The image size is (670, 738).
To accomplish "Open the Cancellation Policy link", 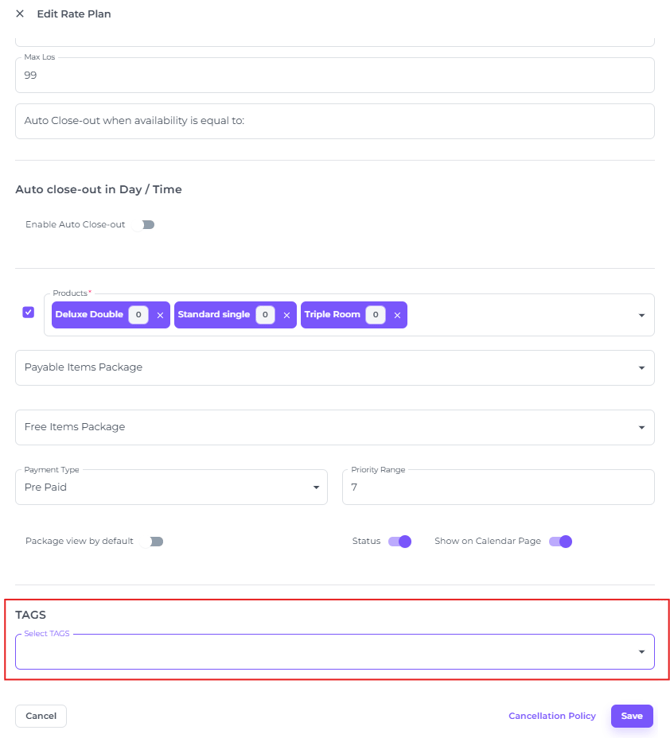I will pos(552,716).
